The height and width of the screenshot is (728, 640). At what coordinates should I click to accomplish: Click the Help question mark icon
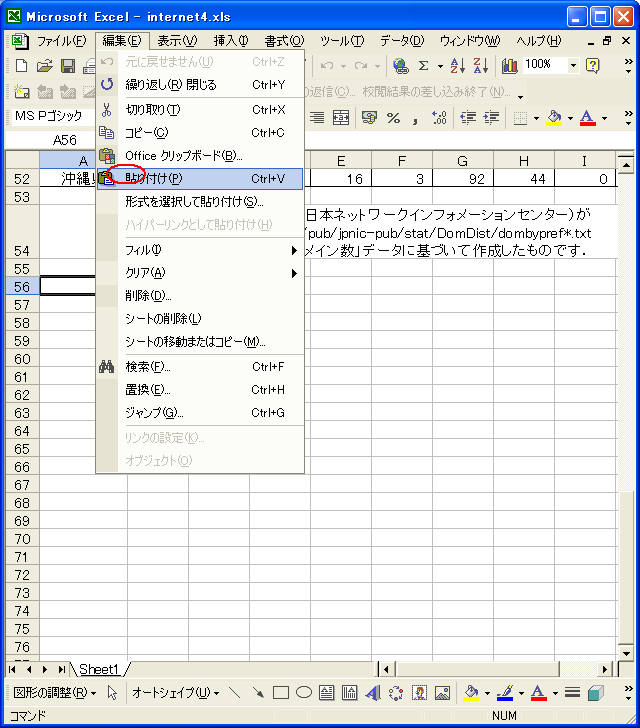tap(593, 66)
